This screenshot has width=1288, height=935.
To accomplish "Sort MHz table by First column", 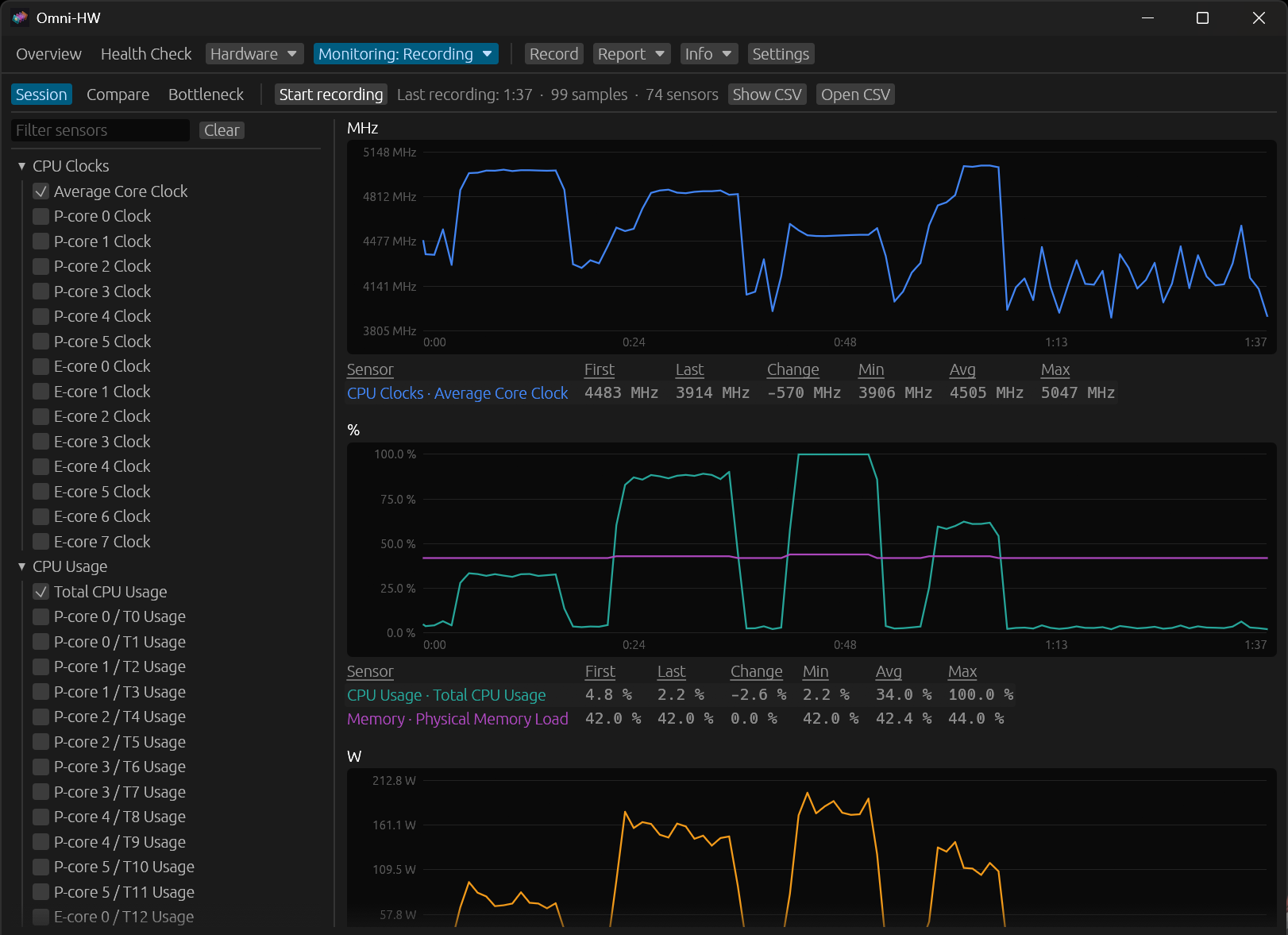I will [600, 369].
